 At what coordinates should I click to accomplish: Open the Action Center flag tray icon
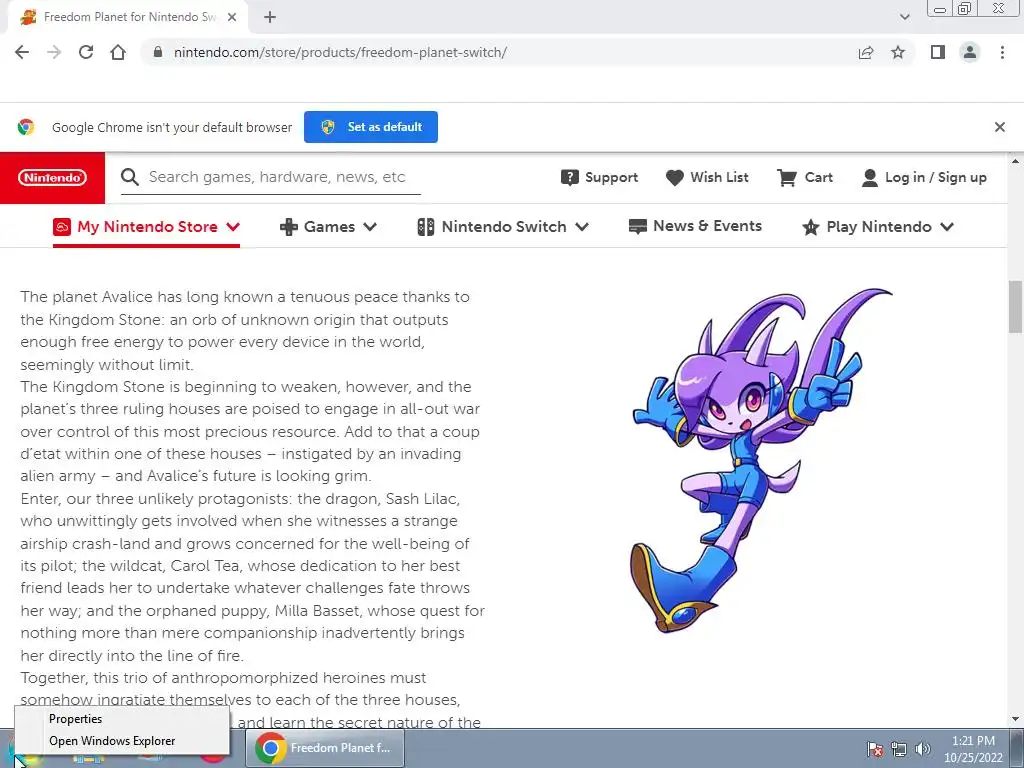(875, 748)
